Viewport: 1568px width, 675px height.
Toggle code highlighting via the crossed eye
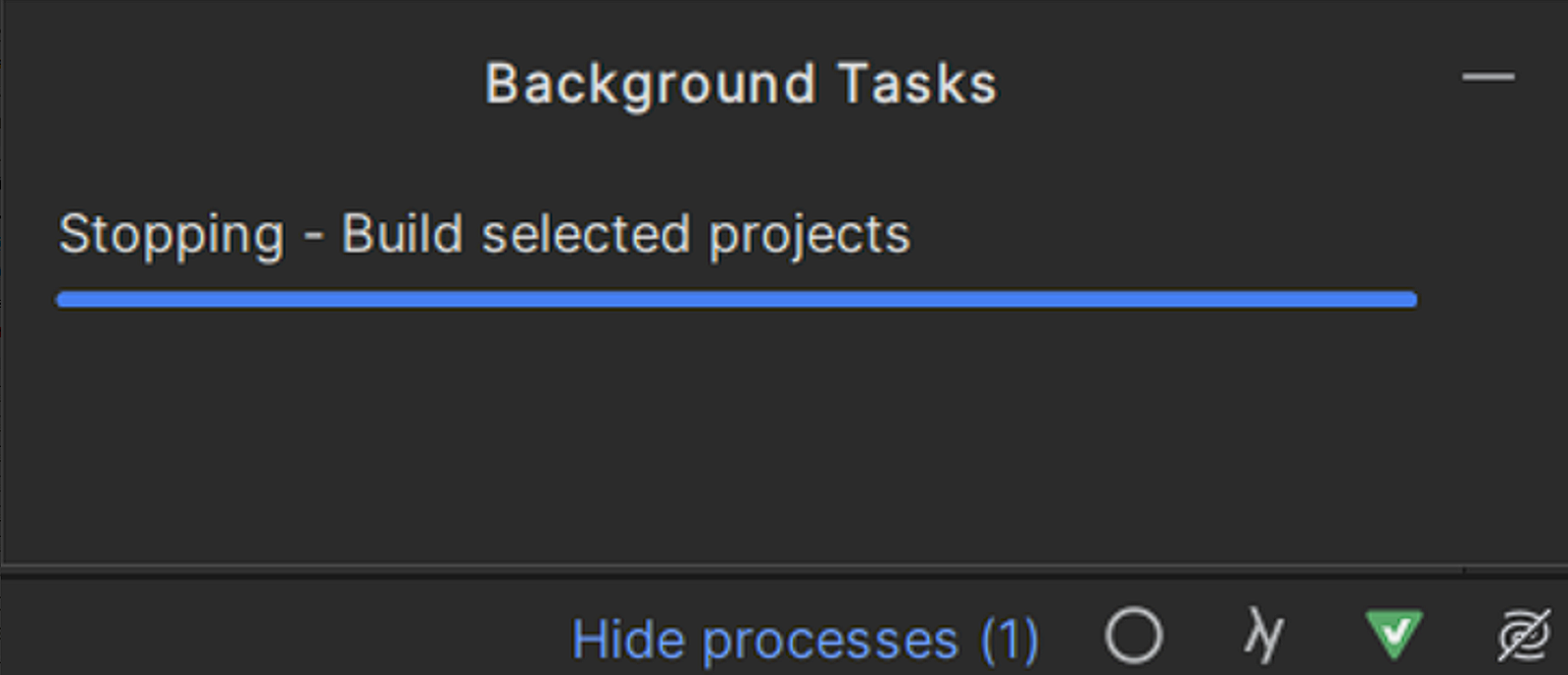click(x=1524, y=636)
